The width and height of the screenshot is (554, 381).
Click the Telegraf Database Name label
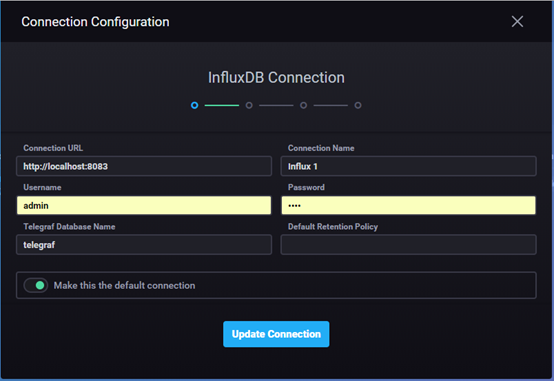coord(69,227)
